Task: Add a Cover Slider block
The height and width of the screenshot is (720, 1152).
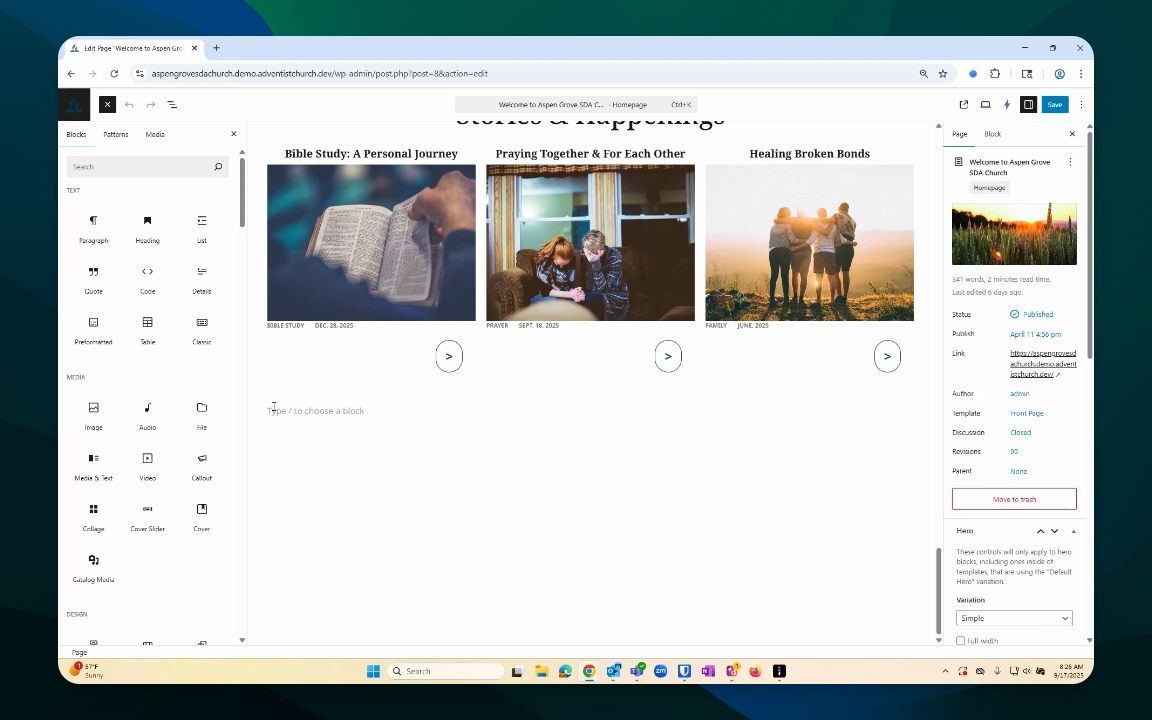Action: tap(147, 515)
